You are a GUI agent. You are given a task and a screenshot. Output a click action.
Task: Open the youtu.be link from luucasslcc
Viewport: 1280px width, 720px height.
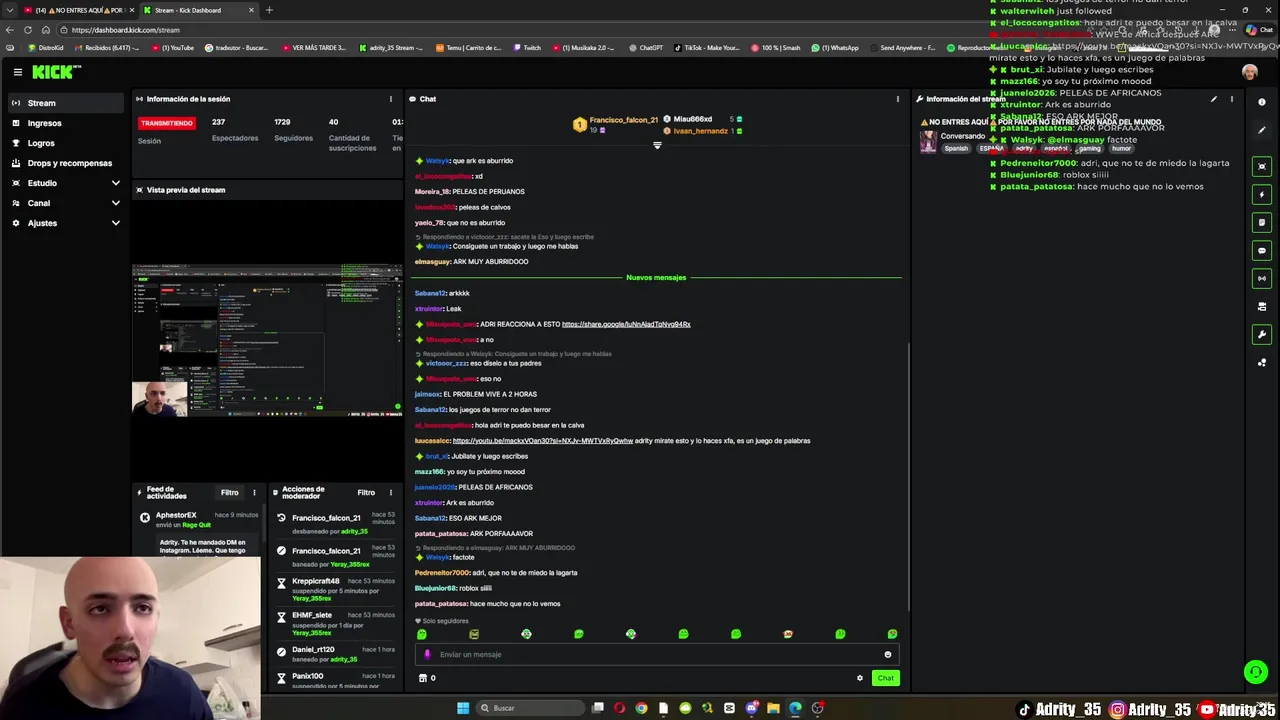(543, 440)
